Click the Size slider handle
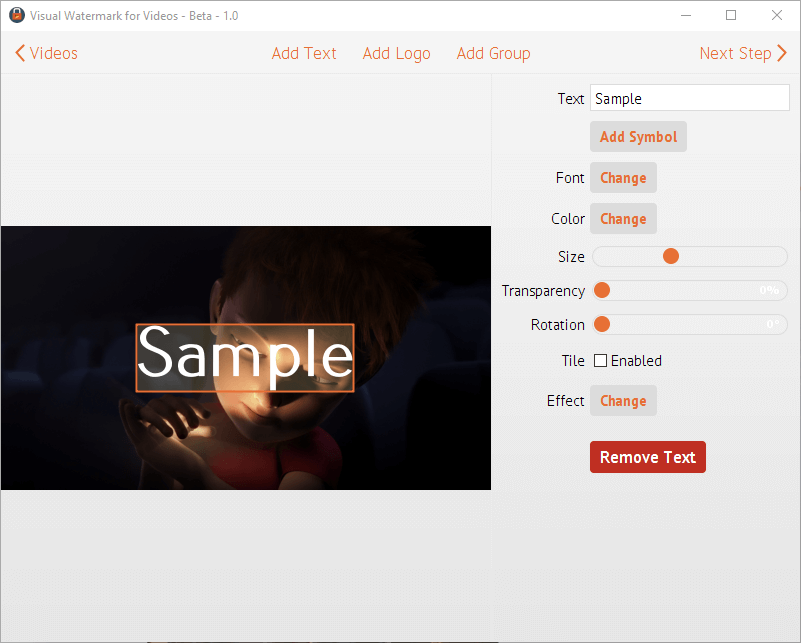 pyautogui.click(x=671, y=257)
